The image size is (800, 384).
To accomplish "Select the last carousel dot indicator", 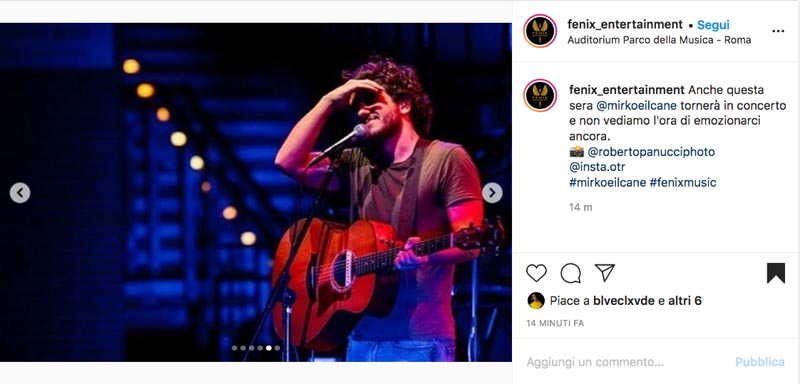I will tap(277, 348).
